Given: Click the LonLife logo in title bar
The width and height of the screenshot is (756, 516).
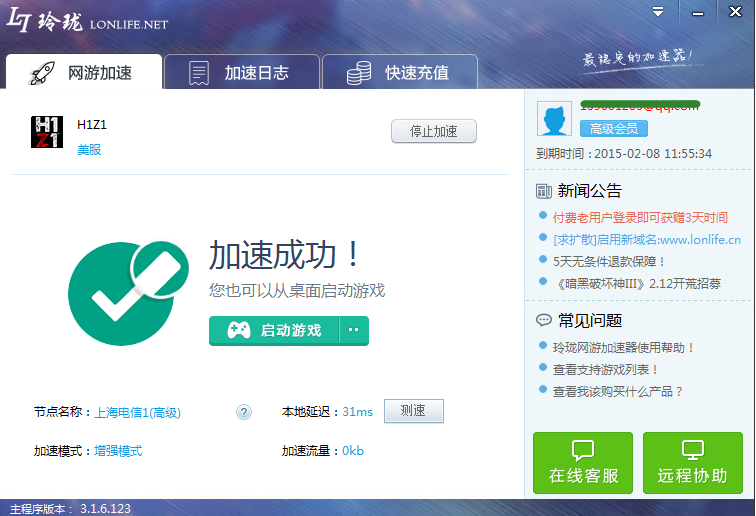Looking at the screenshot, I should [x=88, y=22].
